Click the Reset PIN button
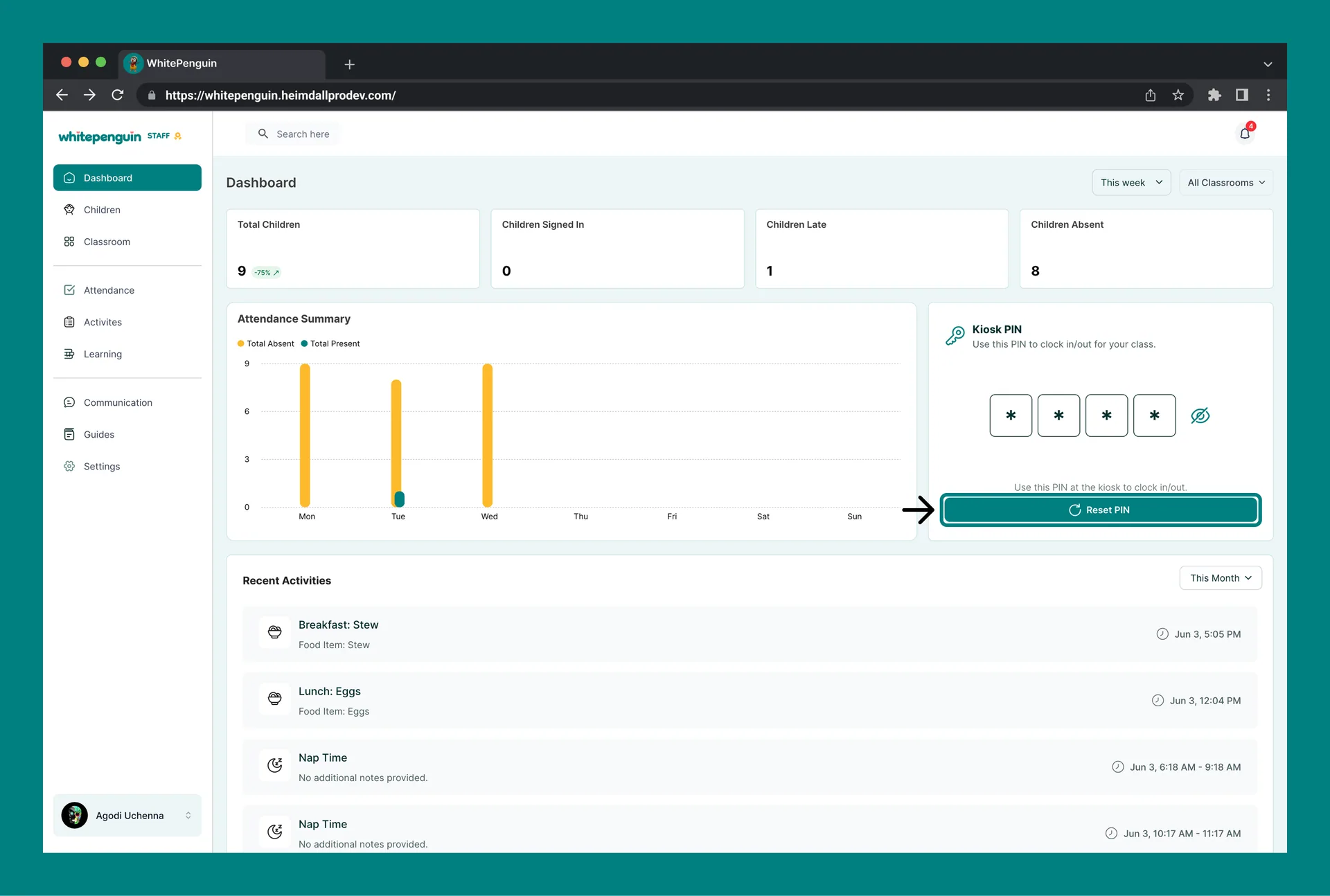Viewport: 1330px width, 896px height. click(1101, 510)
